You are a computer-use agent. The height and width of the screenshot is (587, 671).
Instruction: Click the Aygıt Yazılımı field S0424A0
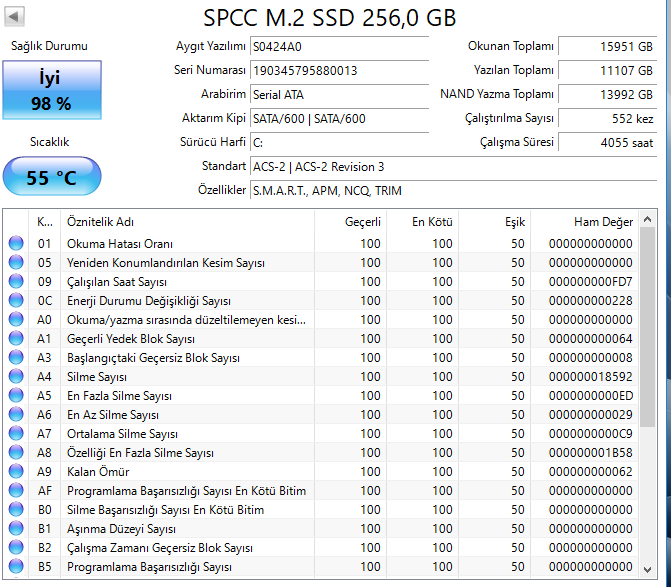[339, 46]
